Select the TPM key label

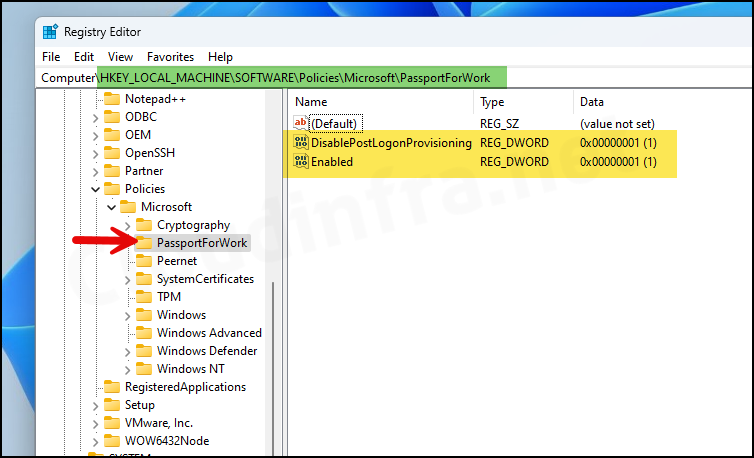tap(169, 297)
